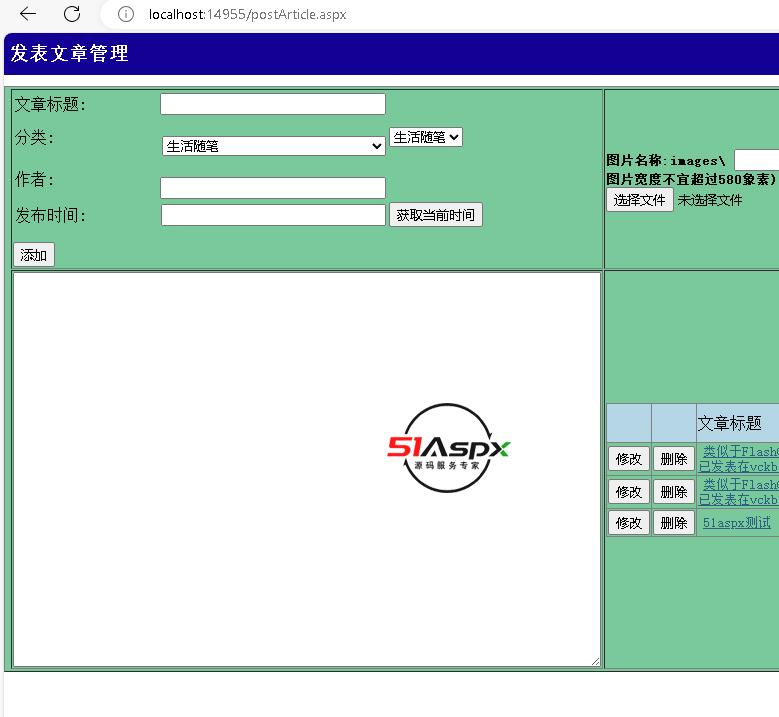
Task: Click the 未选择文件 status text
Action: click(710, 200)
